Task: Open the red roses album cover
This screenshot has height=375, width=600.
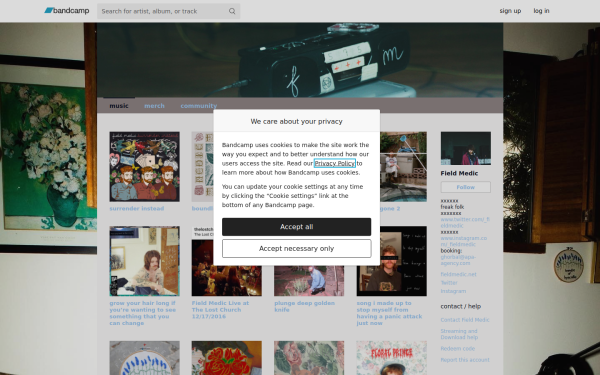Action: (227, 358)
